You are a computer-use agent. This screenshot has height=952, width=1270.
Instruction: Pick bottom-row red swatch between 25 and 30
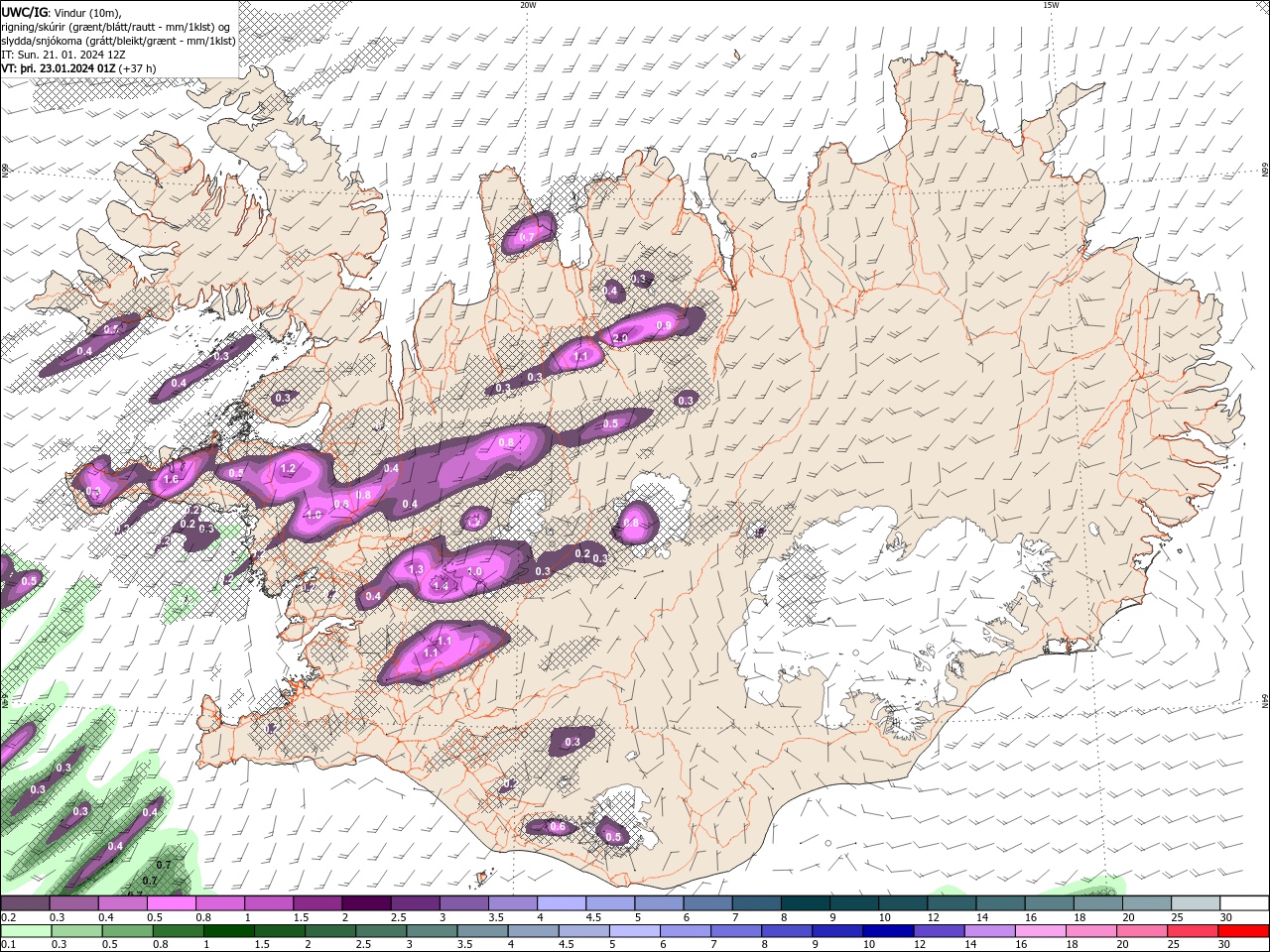pyautogui.click(x=1192, y=931)
